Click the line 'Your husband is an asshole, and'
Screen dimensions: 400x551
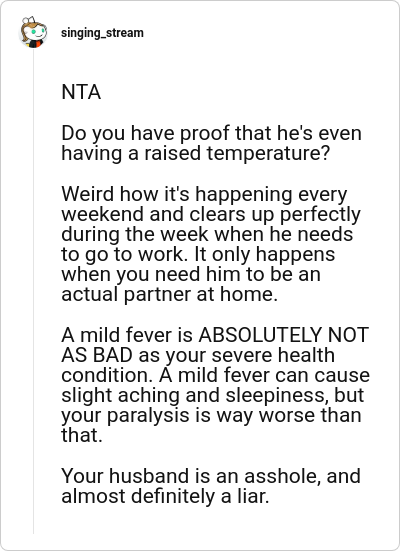coord(211,476)
